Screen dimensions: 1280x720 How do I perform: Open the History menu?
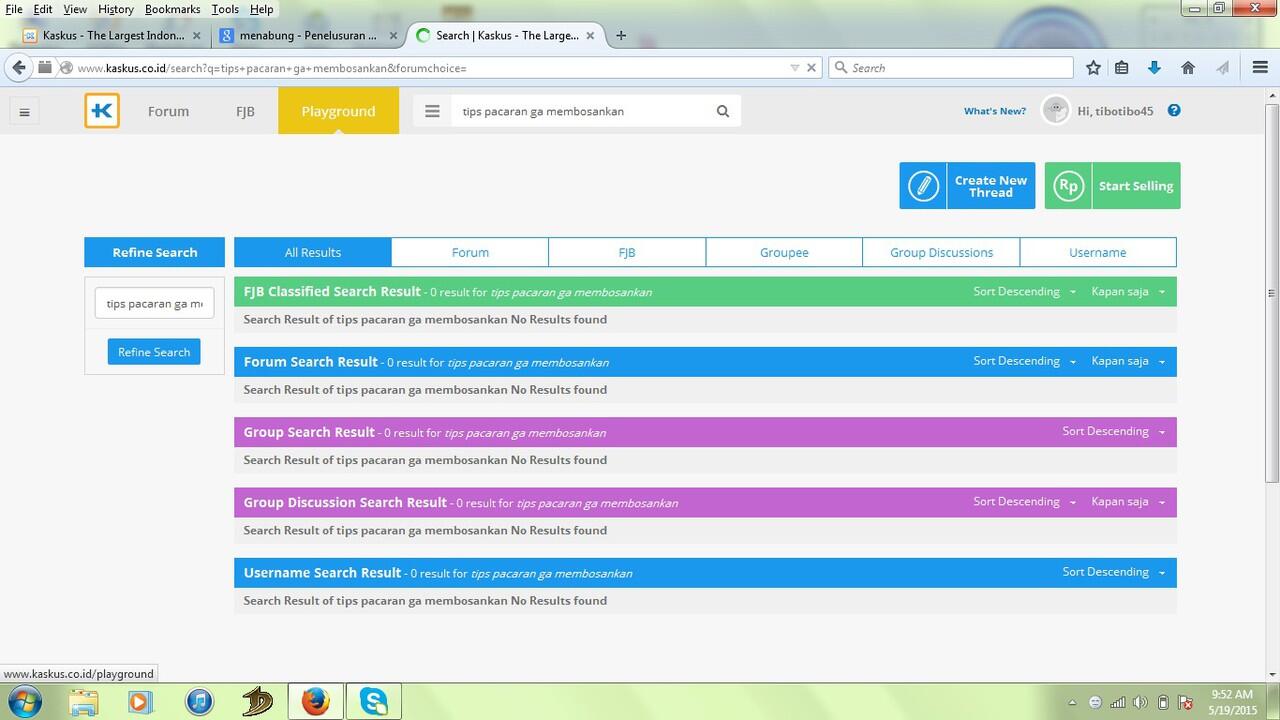coord(116,9)
